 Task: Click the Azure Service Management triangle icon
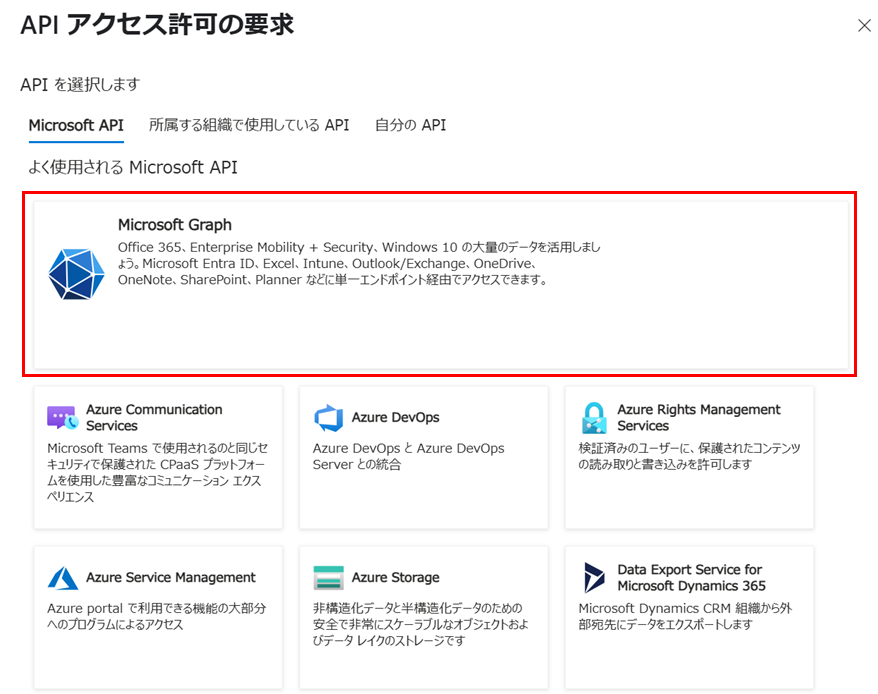[63, 578]
